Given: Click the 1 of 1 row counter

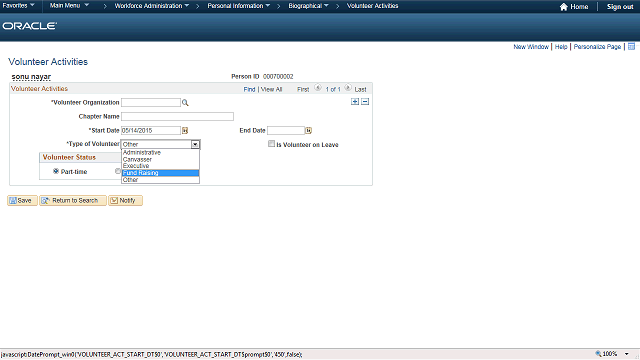Looking at the screenshot, I should tap(333, 89).
